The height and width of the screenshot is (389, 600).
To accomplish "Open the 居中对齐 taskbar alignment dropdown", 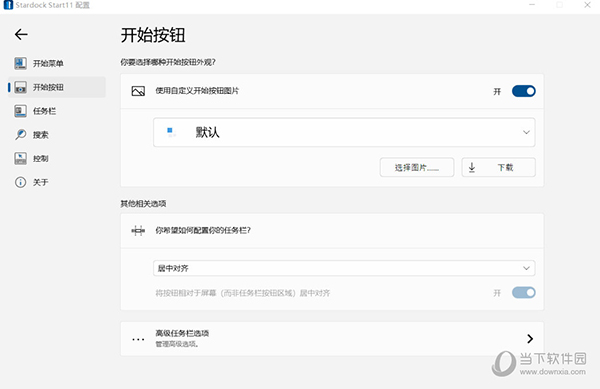I will (x=344, y=268).
